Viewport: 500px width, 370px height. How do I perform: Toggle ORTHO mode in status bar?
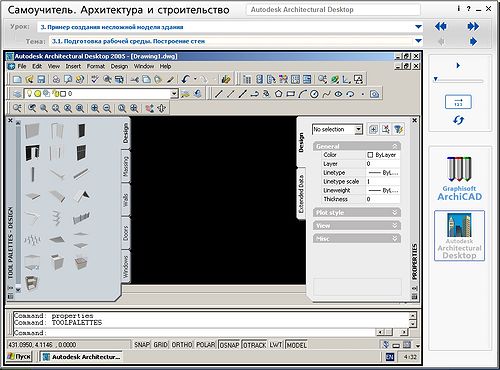(182, 345)
